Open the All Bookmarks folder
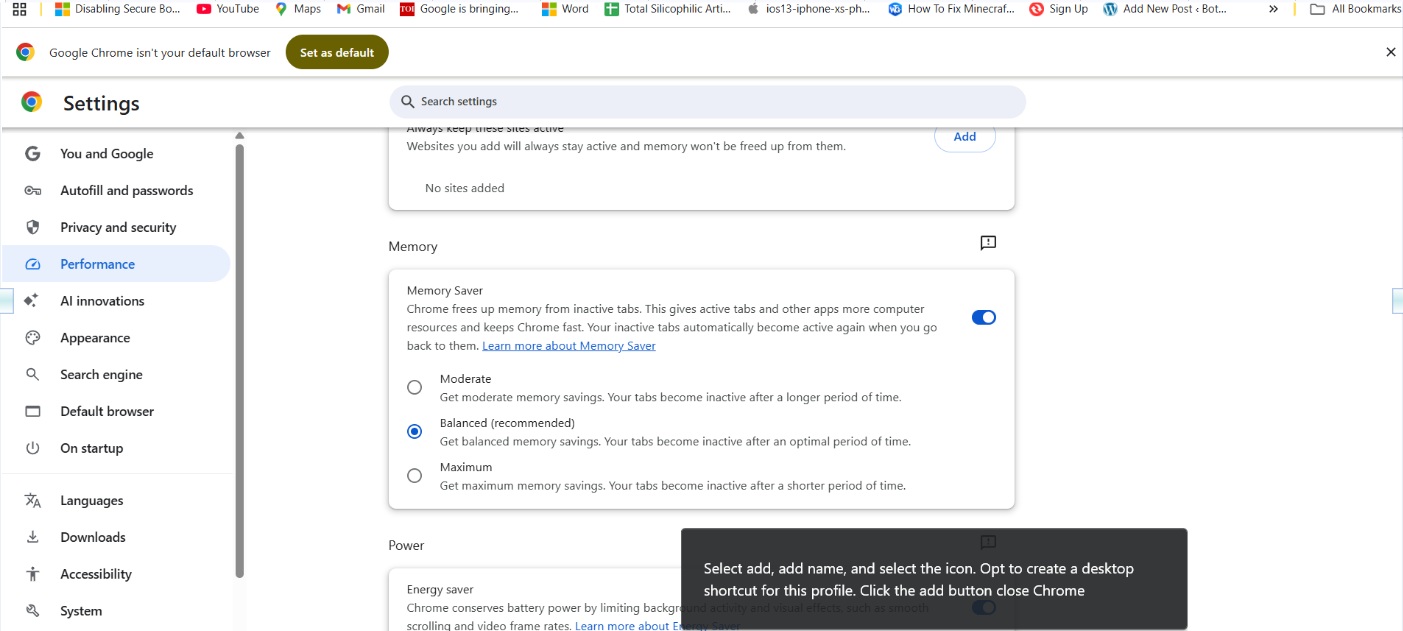 1355,9
